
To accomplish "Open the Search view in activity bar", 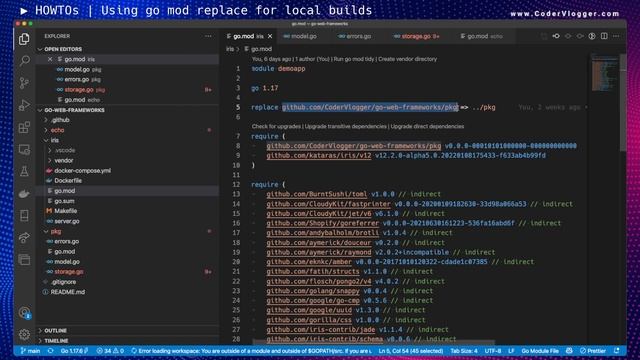I will pos(24,61).
